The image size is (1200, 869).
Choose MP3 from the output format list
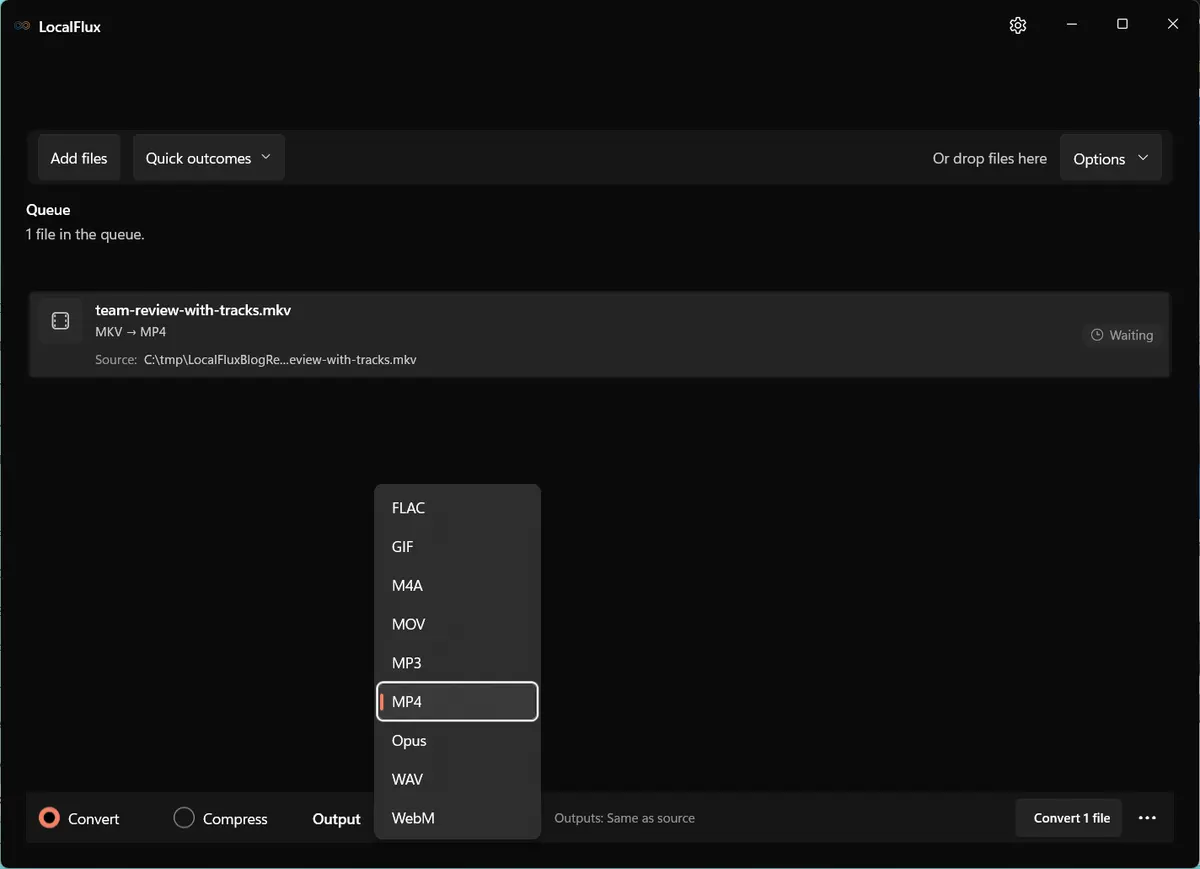tap(457, 663)
